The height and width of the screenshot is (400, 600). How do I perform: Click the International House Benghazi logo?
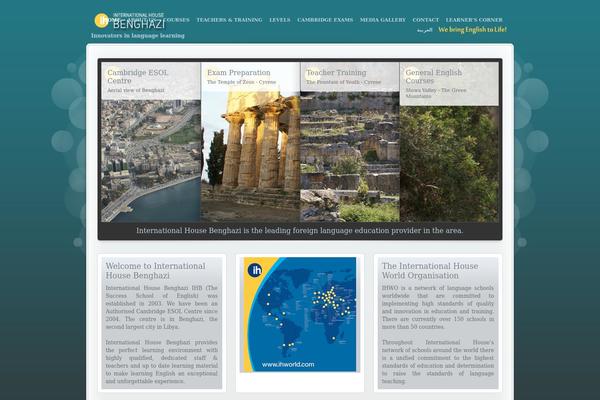pyautogui.click(x=130, y=21)
